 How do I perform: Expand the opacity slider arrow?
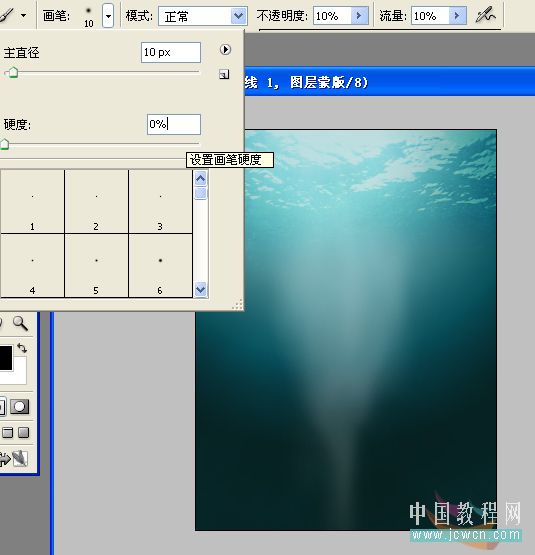(359, 16)
